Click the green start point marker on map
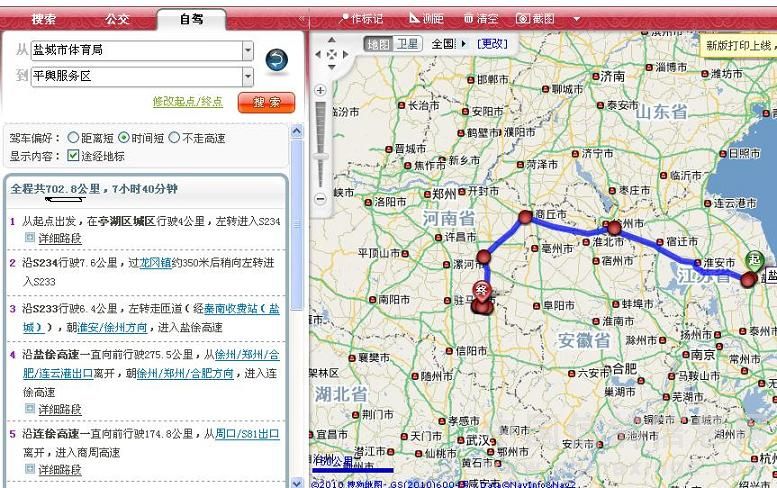 (x=755, y=260)
